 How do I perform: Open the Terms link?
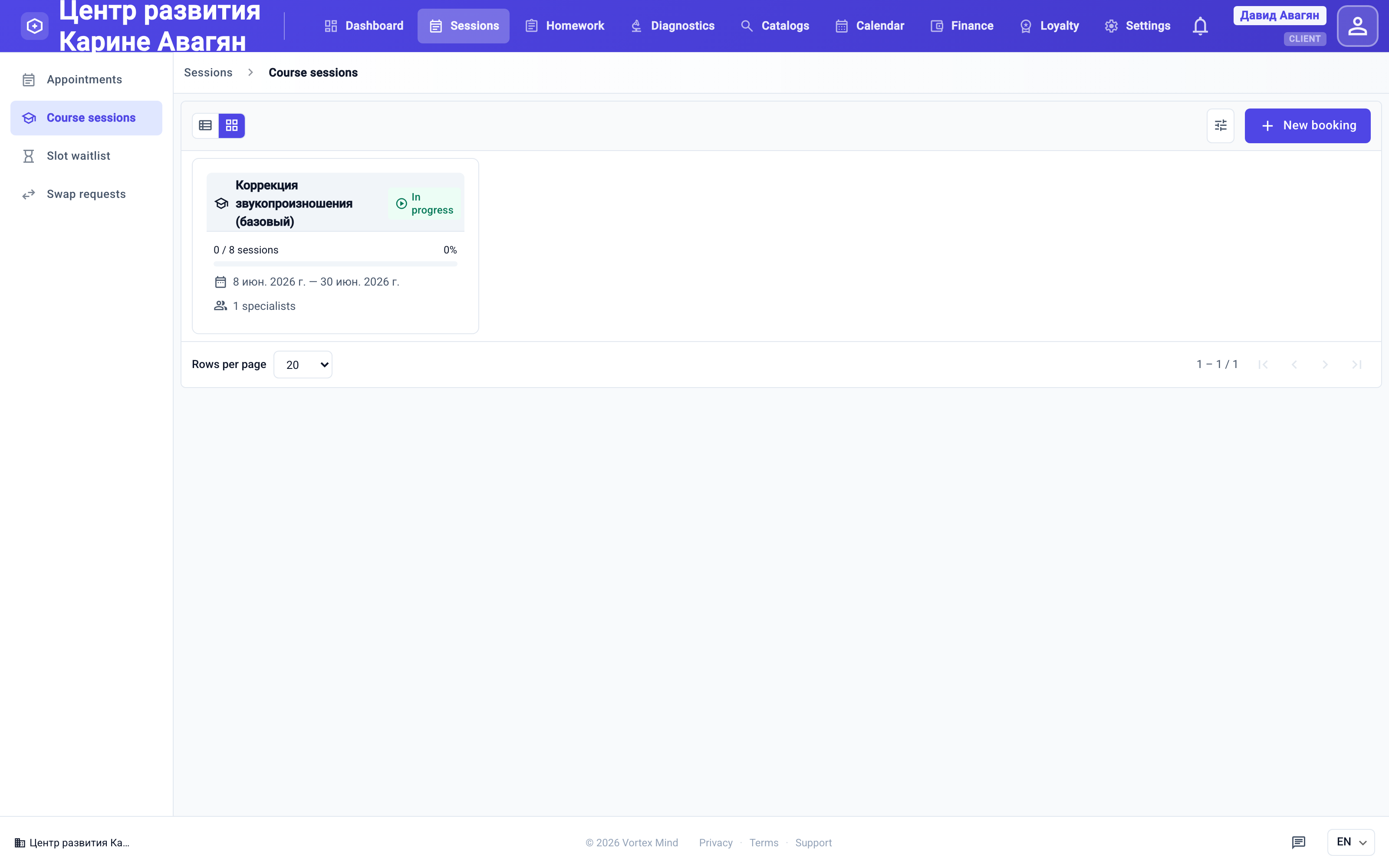764,843
